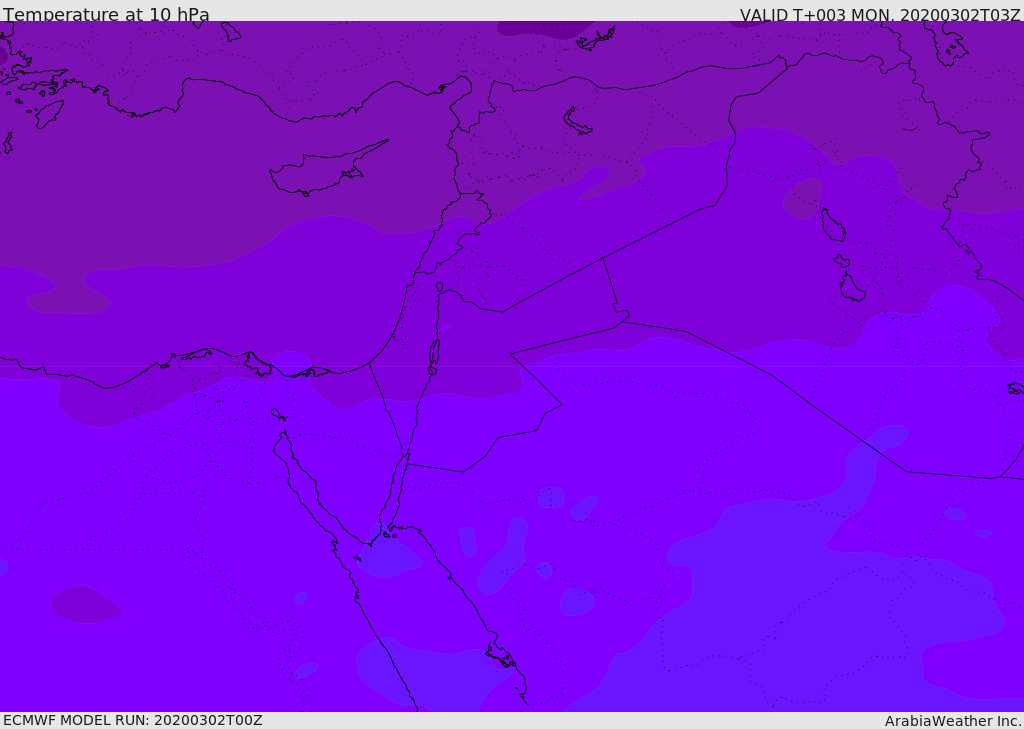Click the southernmost of three Iraqi lakes
The height and width of the screenshot is (729, 1024).
point(851,288)
